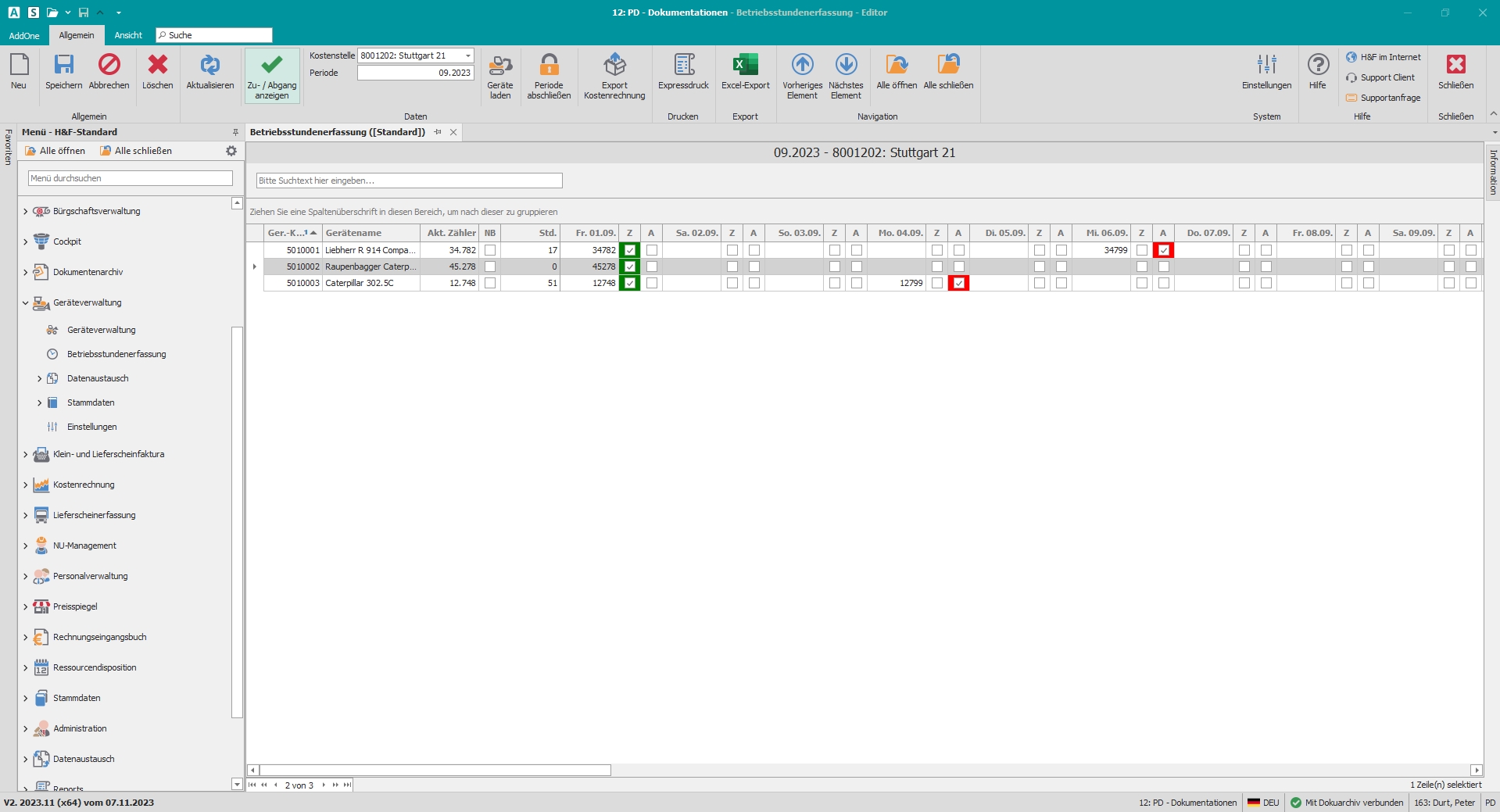Open Expressdruck printing

click(x=683, y=66)
